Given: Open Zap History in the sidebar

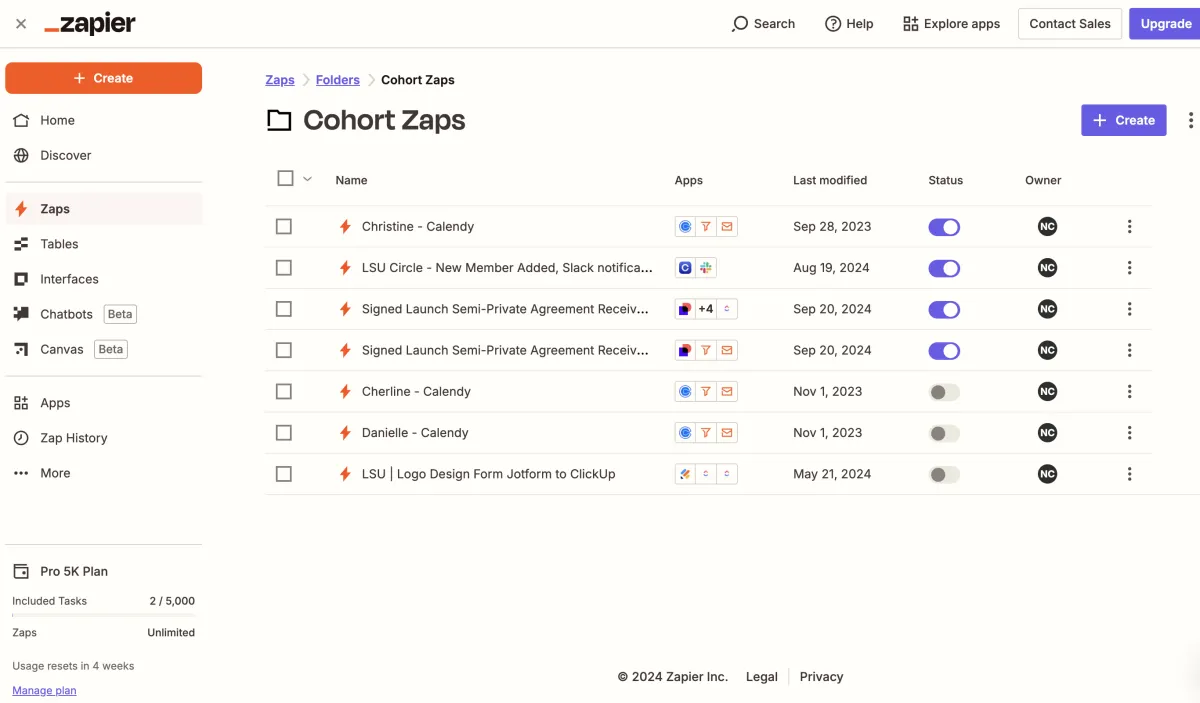Looking at the screenshot, I should coord(104,438).
